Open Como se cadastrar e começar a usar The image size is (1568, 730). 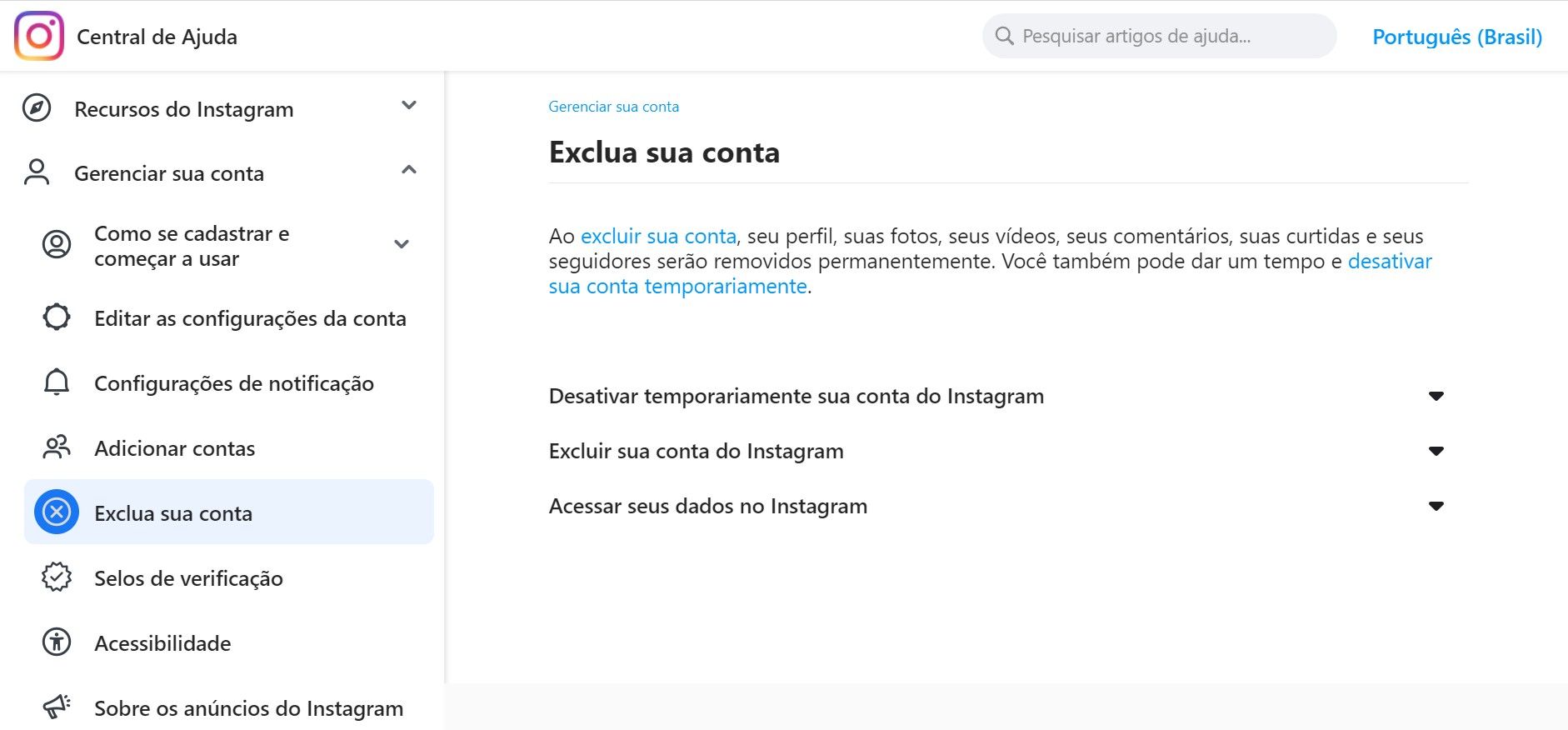tap(192, 246)
